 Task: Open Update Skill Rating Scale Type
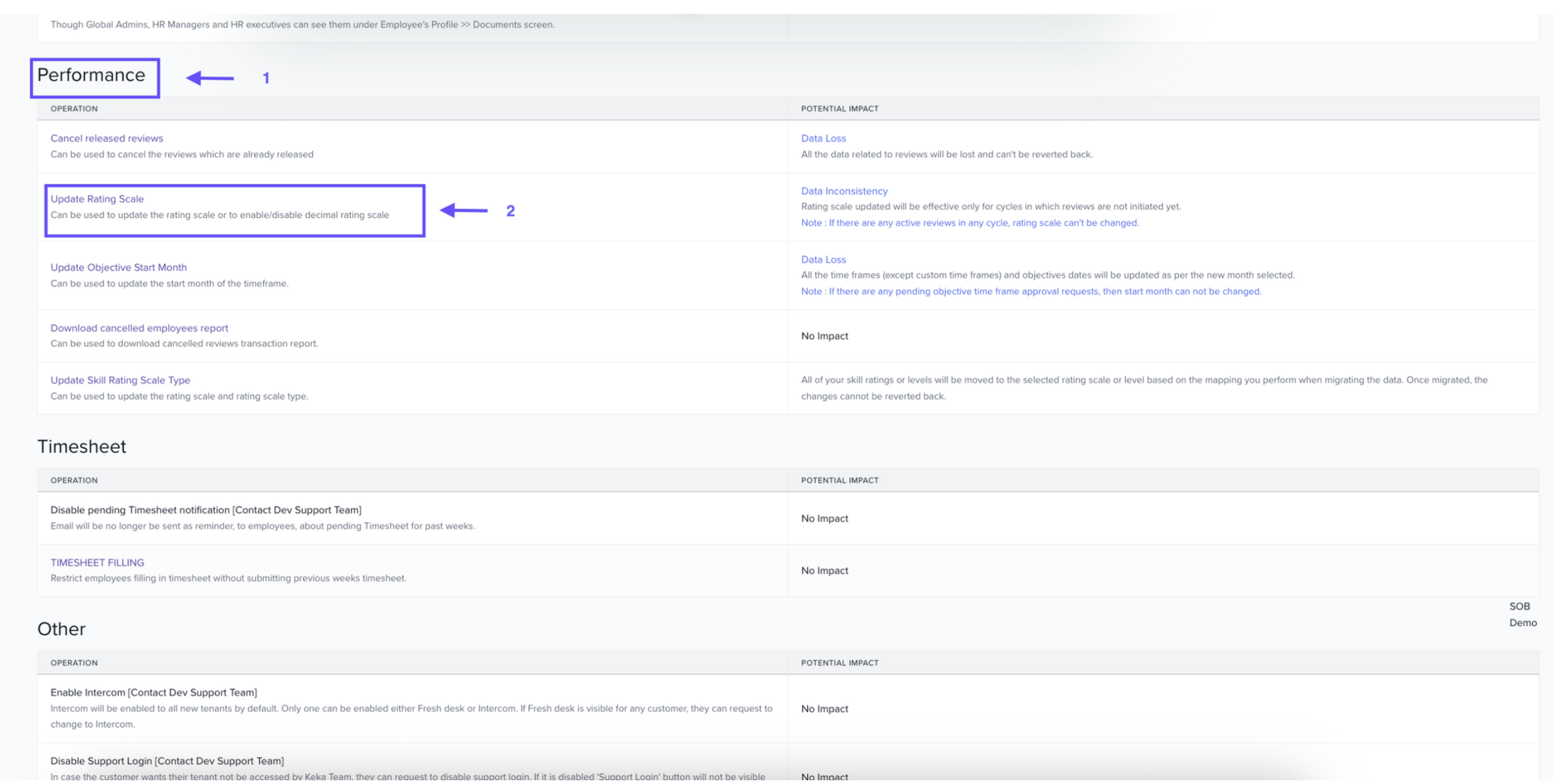tap(120, 380)
